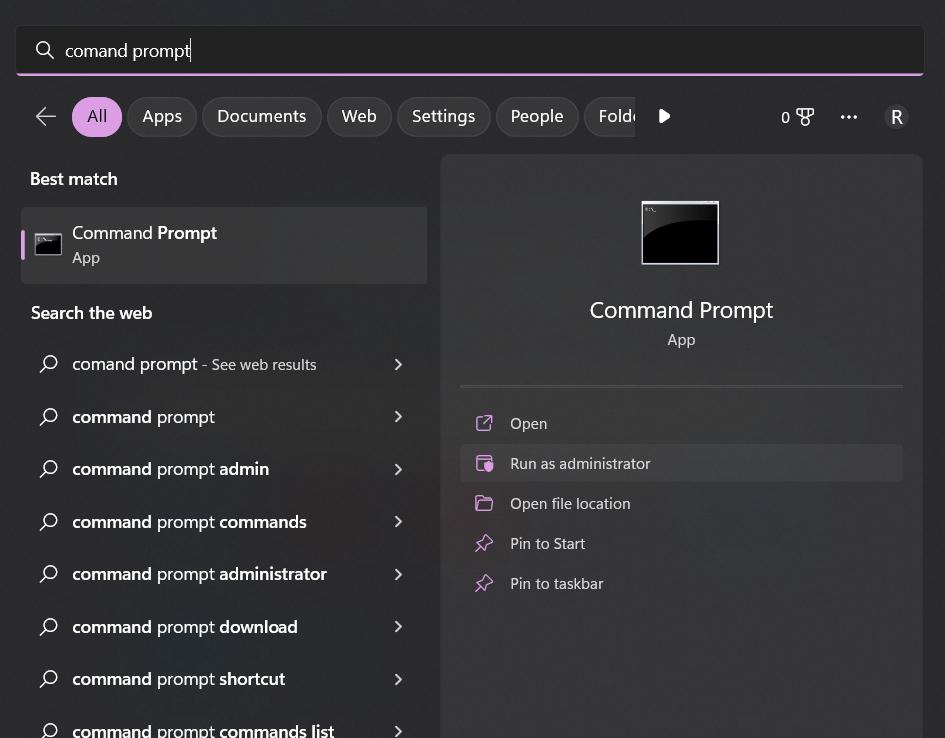
Task: Expand the 'command prompt admin' suggestion chevron
Action: (398, 469)
